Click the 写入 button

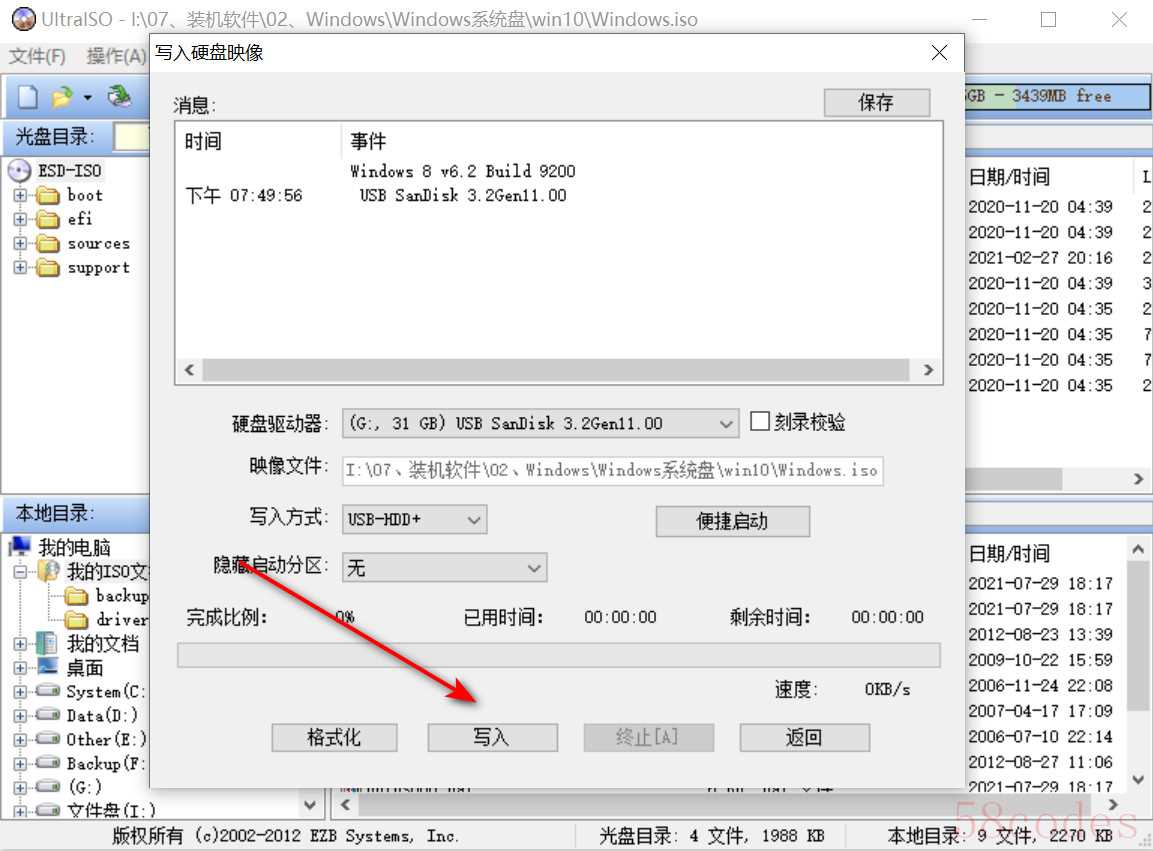(x=492, y=737)
